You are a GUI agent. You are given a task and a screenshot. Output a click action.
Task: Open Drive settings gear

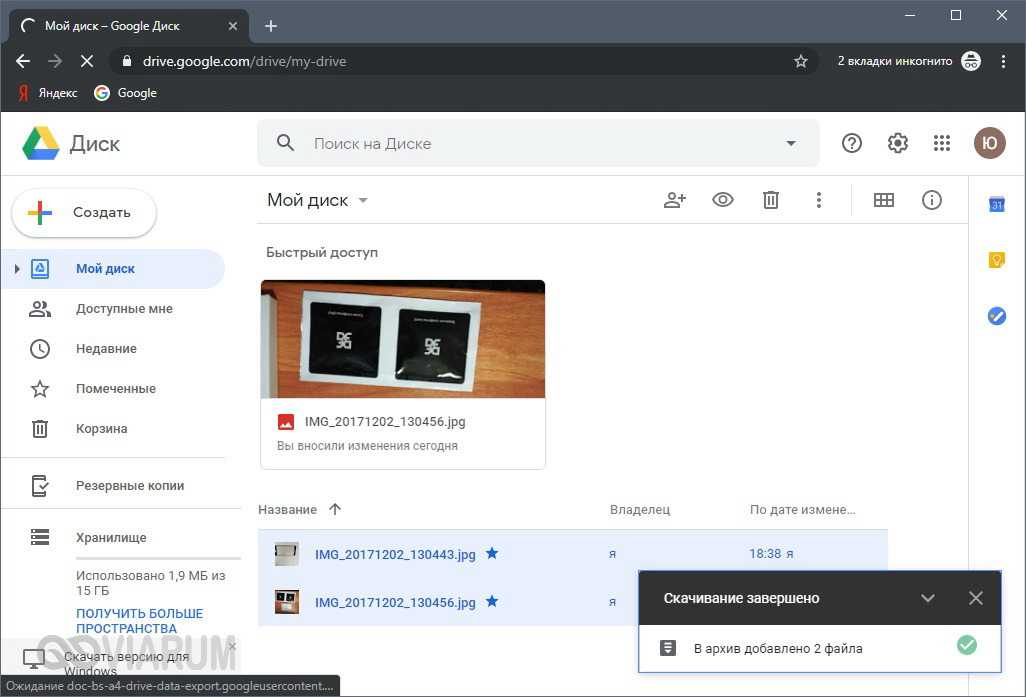click(898, 143)
